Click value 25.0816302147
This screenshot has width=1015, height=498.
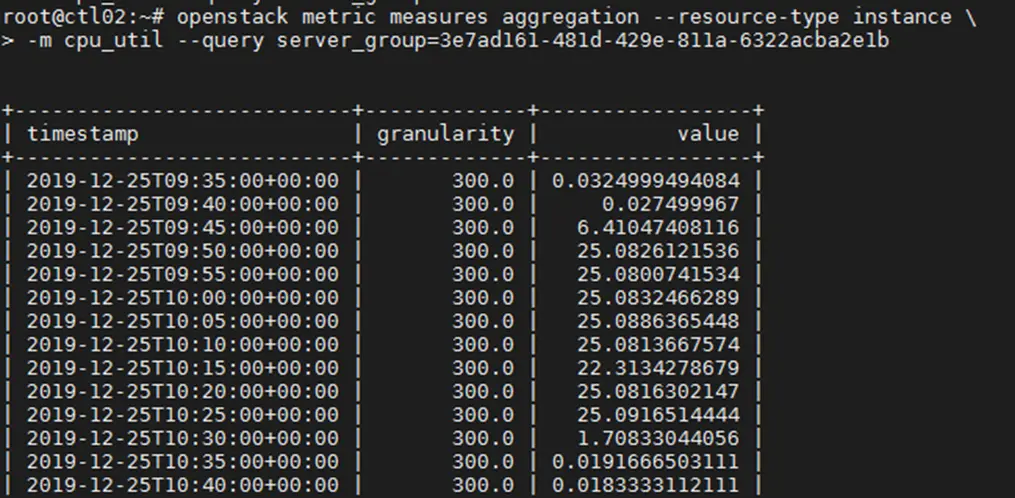[658, 391]
